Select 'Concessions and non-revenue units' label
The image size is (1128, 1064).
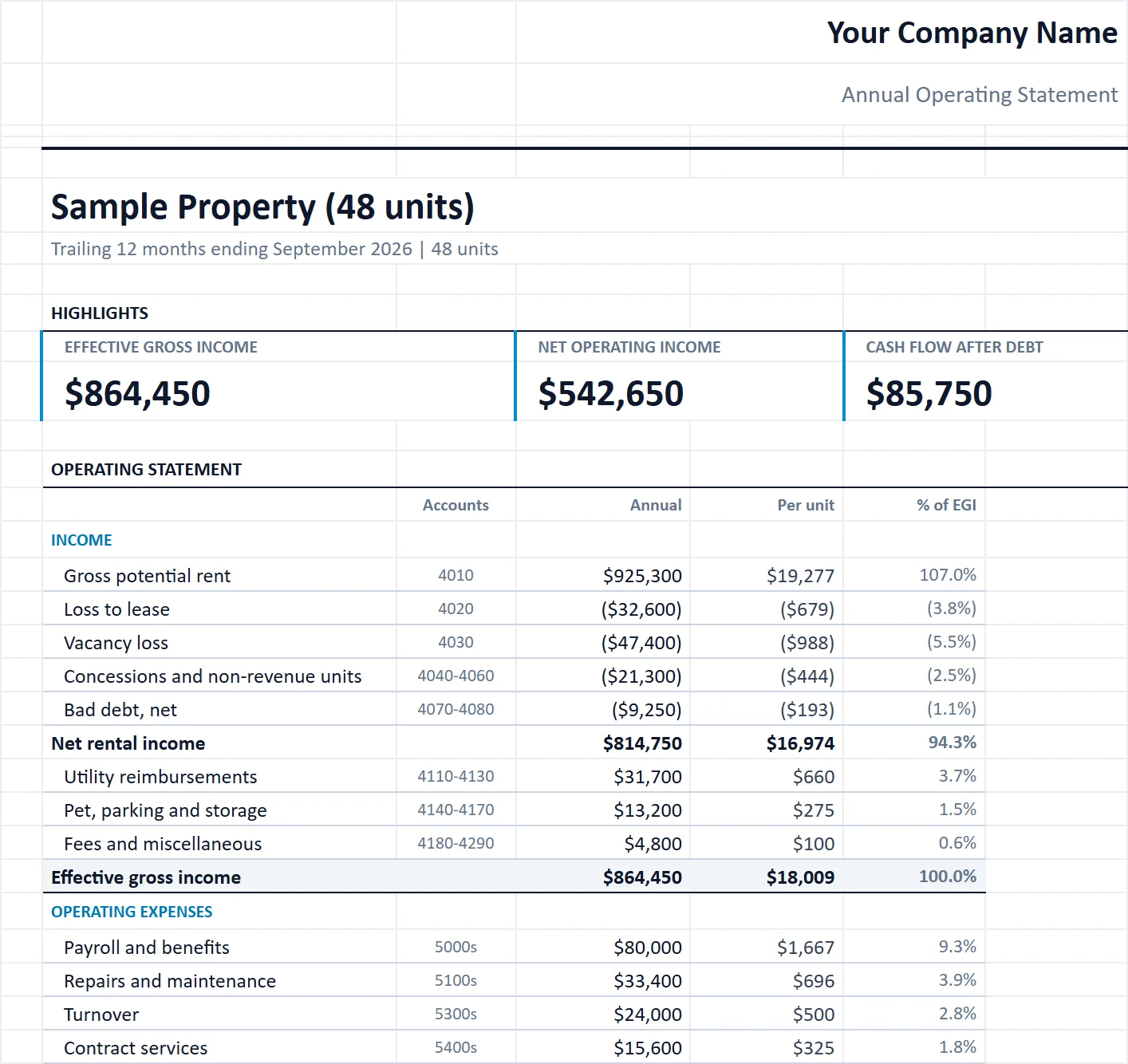212,676
